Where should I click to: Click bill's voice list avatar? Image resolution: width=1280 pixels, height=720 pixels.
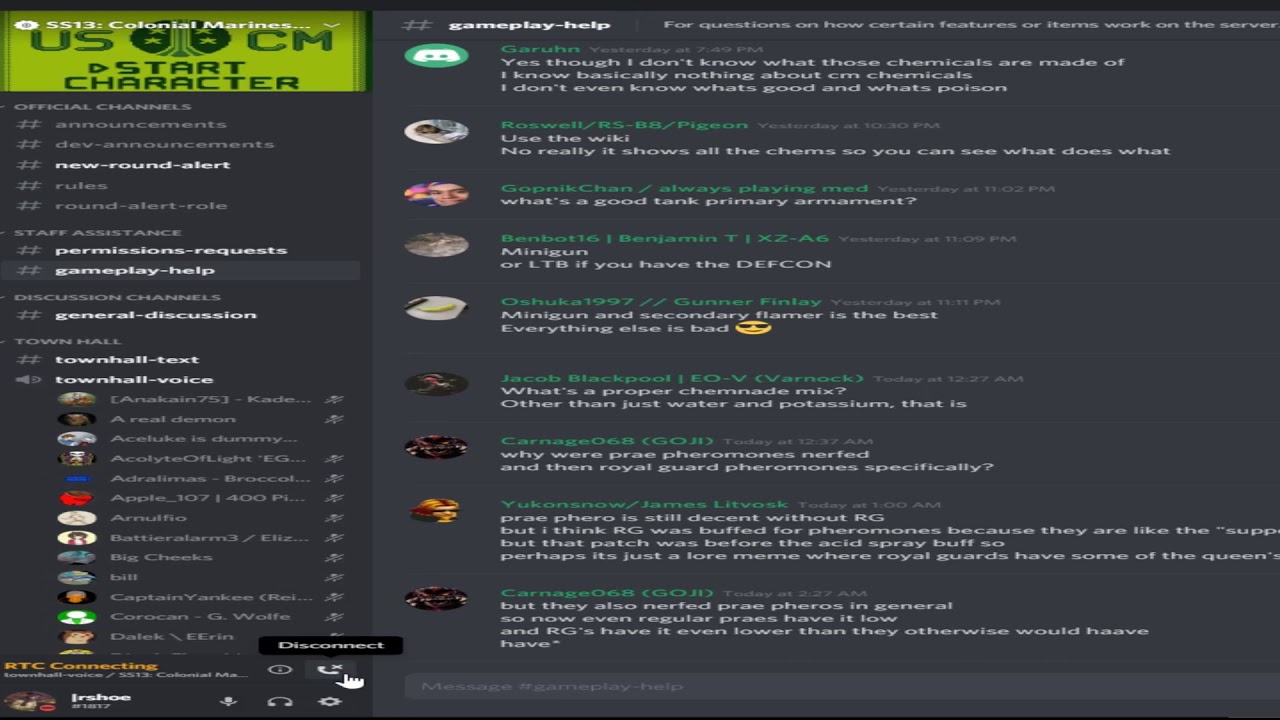tap(77, 577)
